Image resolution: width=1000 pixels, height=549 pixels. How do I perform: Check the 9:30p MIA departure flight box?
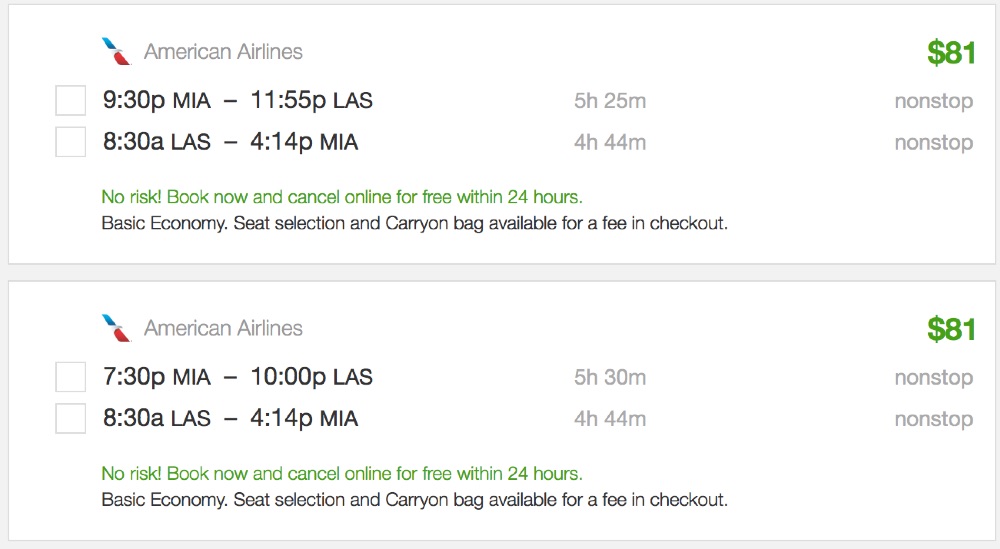pyautogui.click(x=70, y=101)
